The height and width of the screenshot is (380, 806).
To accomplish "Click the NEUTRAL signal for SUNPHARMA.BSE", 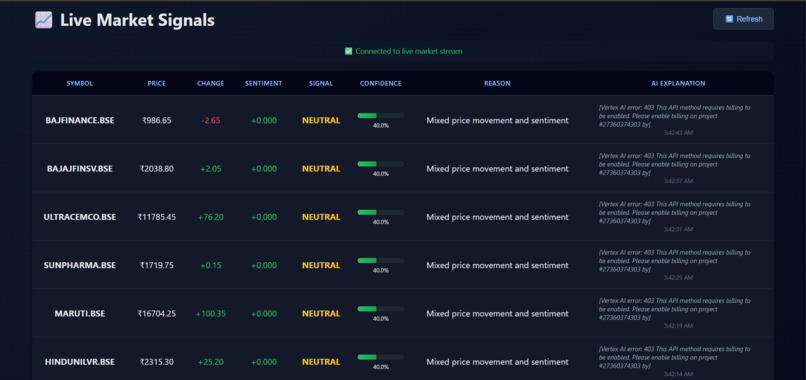I will [321, 266].
